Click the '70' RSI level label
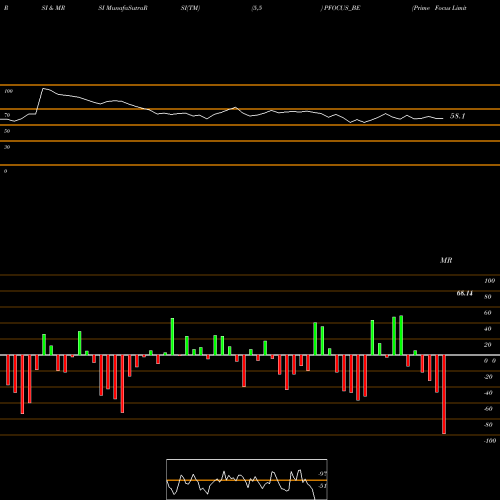500x500 pixels. 7,115
